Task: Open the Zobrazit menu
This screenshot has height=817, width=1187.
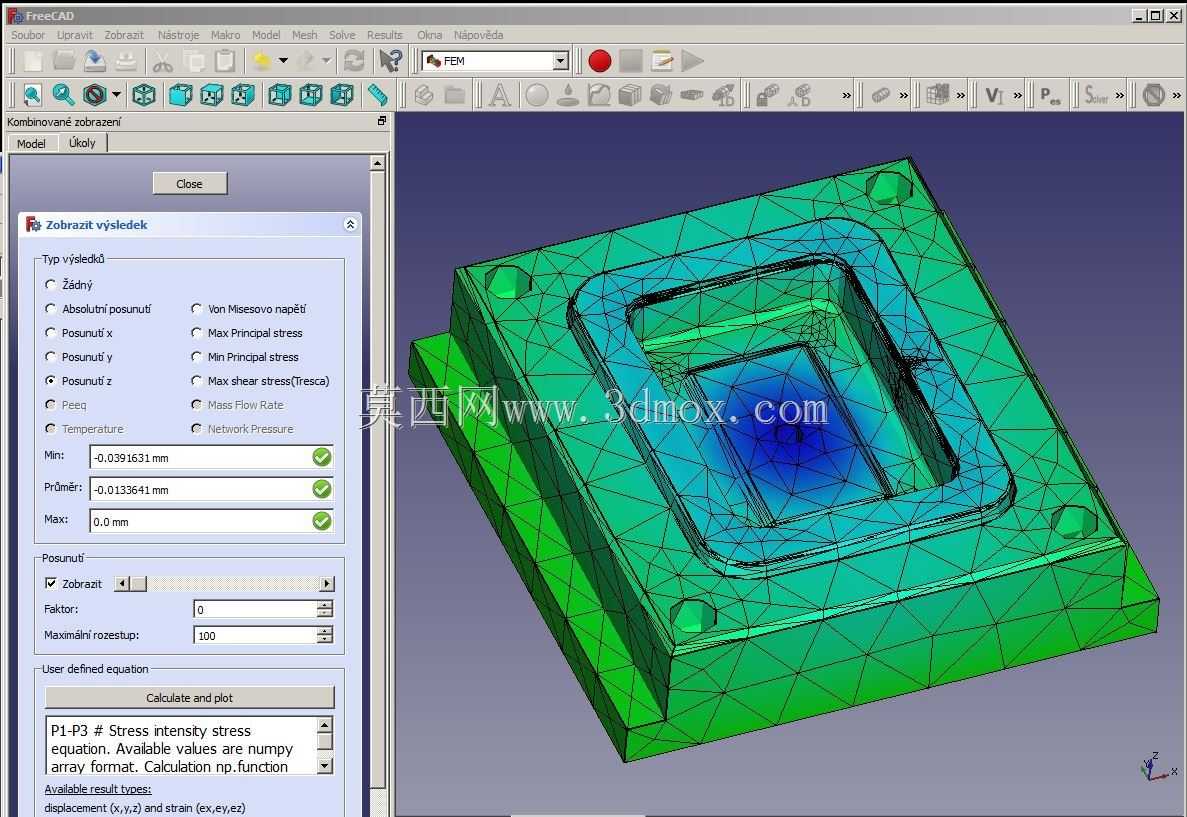Action: coord(124,35)
